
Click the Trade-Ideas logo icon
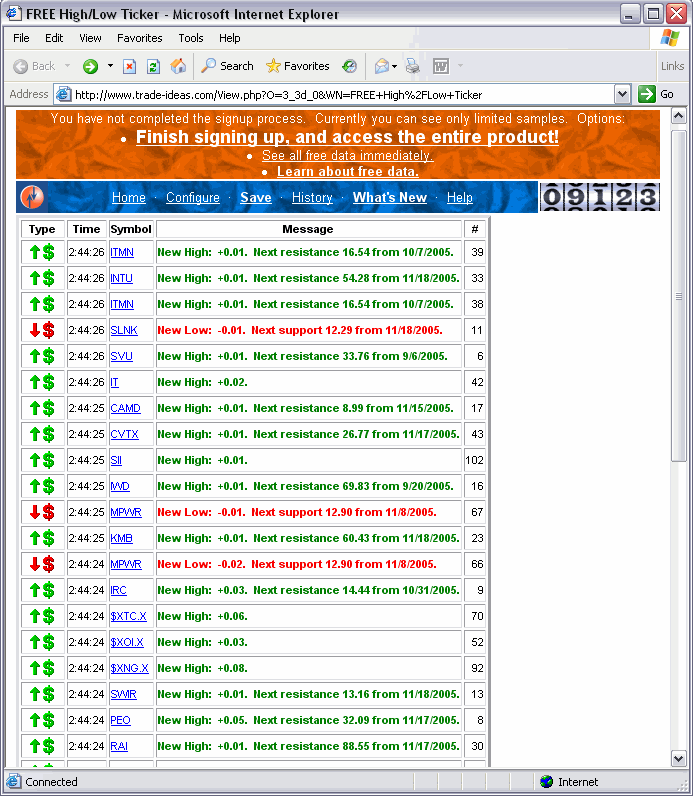(32, 197)
